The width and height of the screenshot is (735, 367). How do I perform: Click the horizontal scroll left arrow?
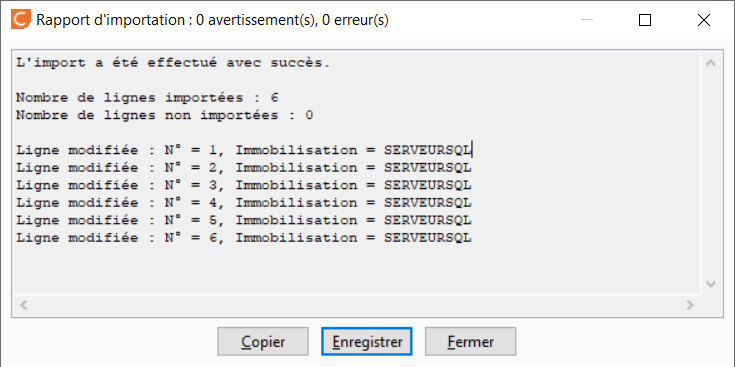(23, 305)
